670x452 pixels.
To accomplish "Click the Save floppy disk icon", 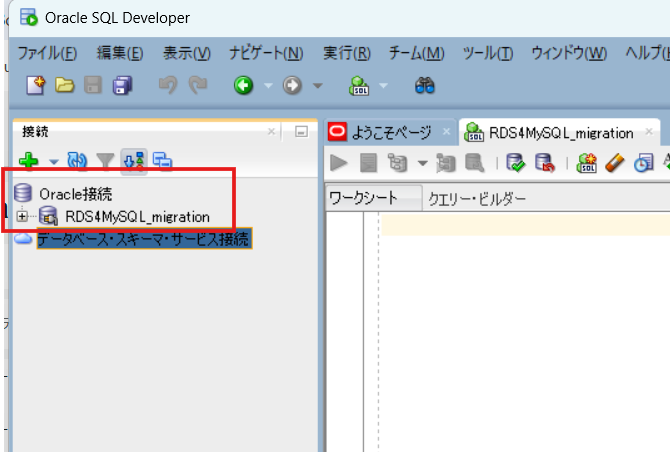I will pos(93,85).
